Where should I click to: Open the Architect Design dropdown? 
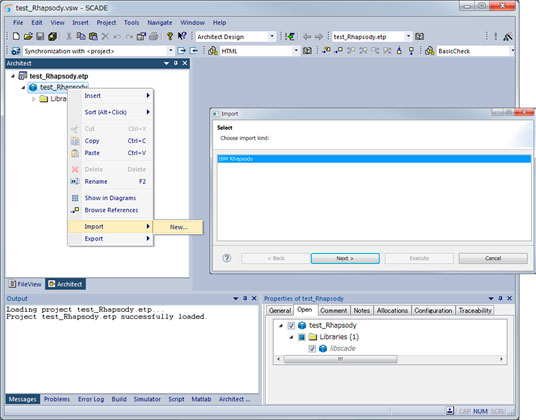pyautogui.click(x=272, y=36)
